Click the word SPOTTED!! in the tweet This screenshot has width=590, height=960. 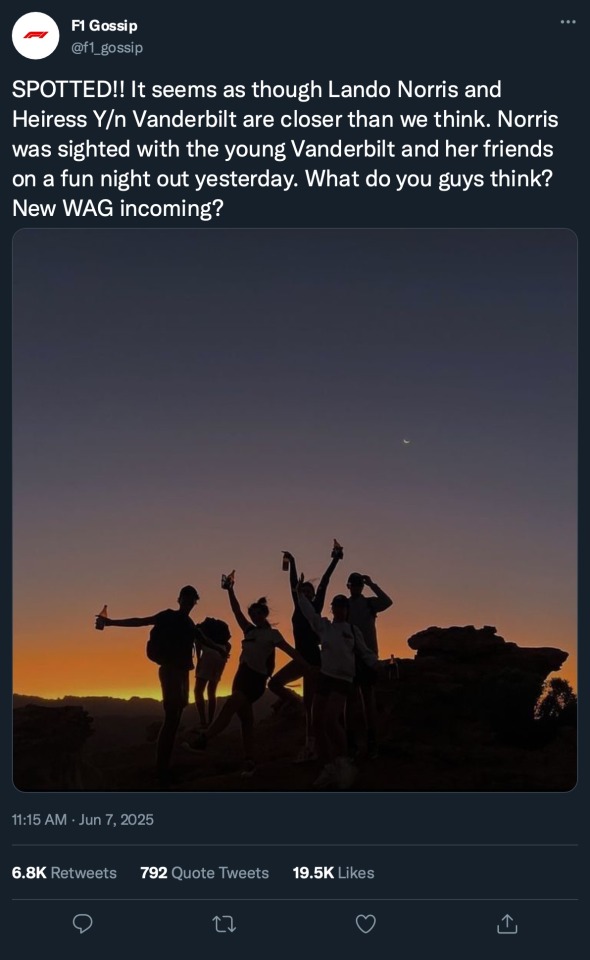pos(68,89)
